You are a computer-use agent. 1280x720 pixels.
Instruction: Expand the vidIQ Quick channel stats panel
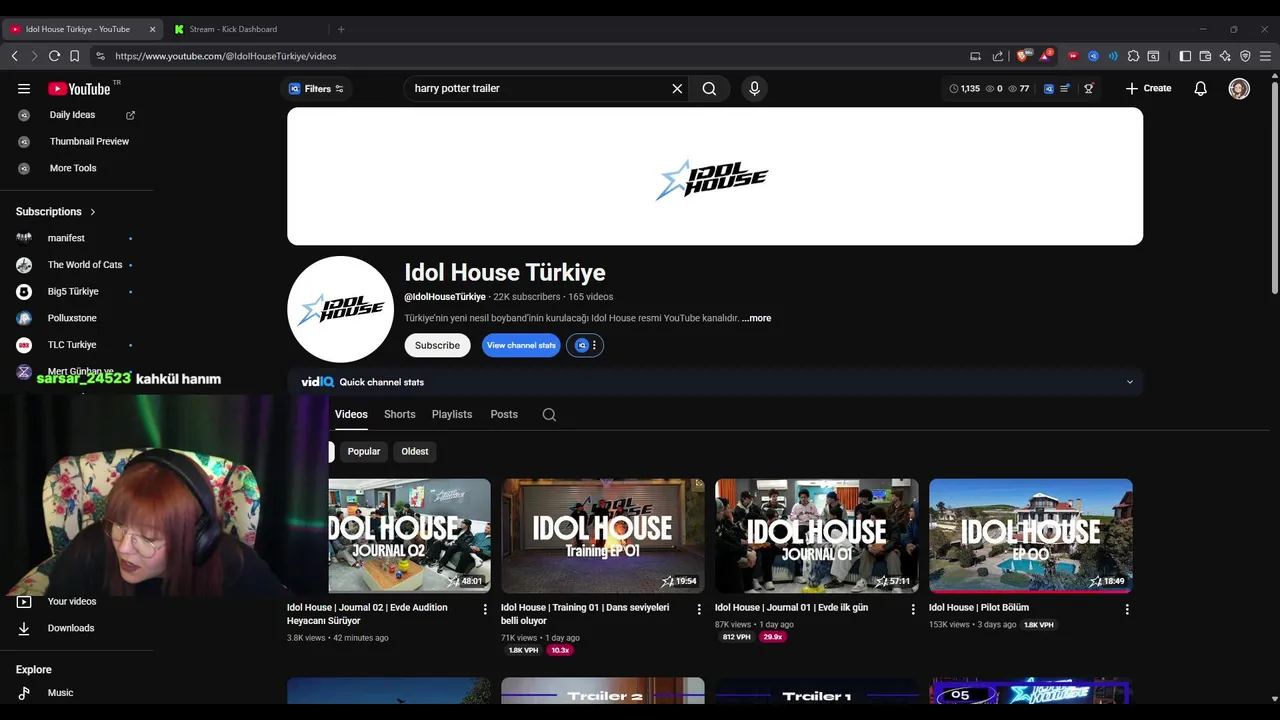pos(1130,382)
